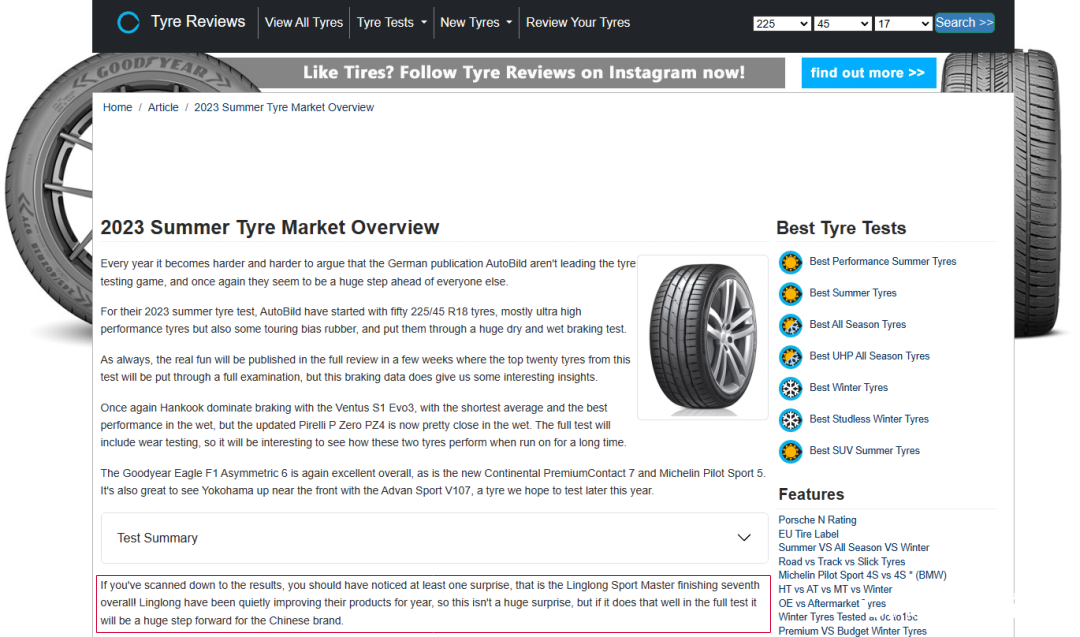Click the sun icon beside Best SUV Summer Tyres

click(x=791, y=452)
